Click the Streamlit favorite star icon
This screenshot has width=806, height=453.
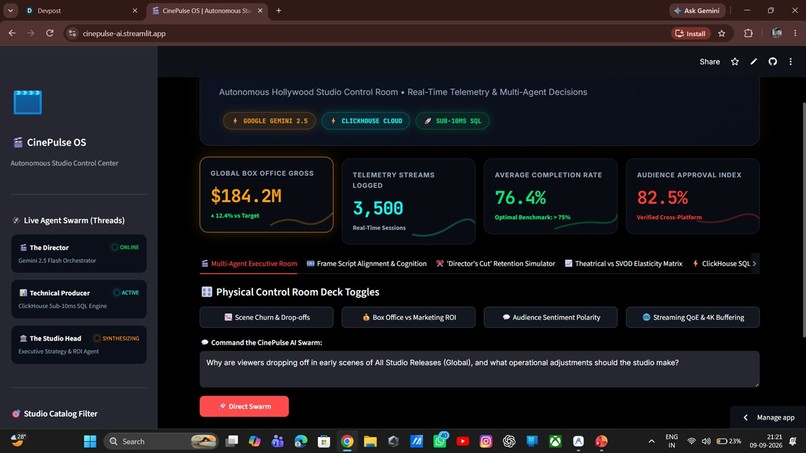(x=735, y=62)
